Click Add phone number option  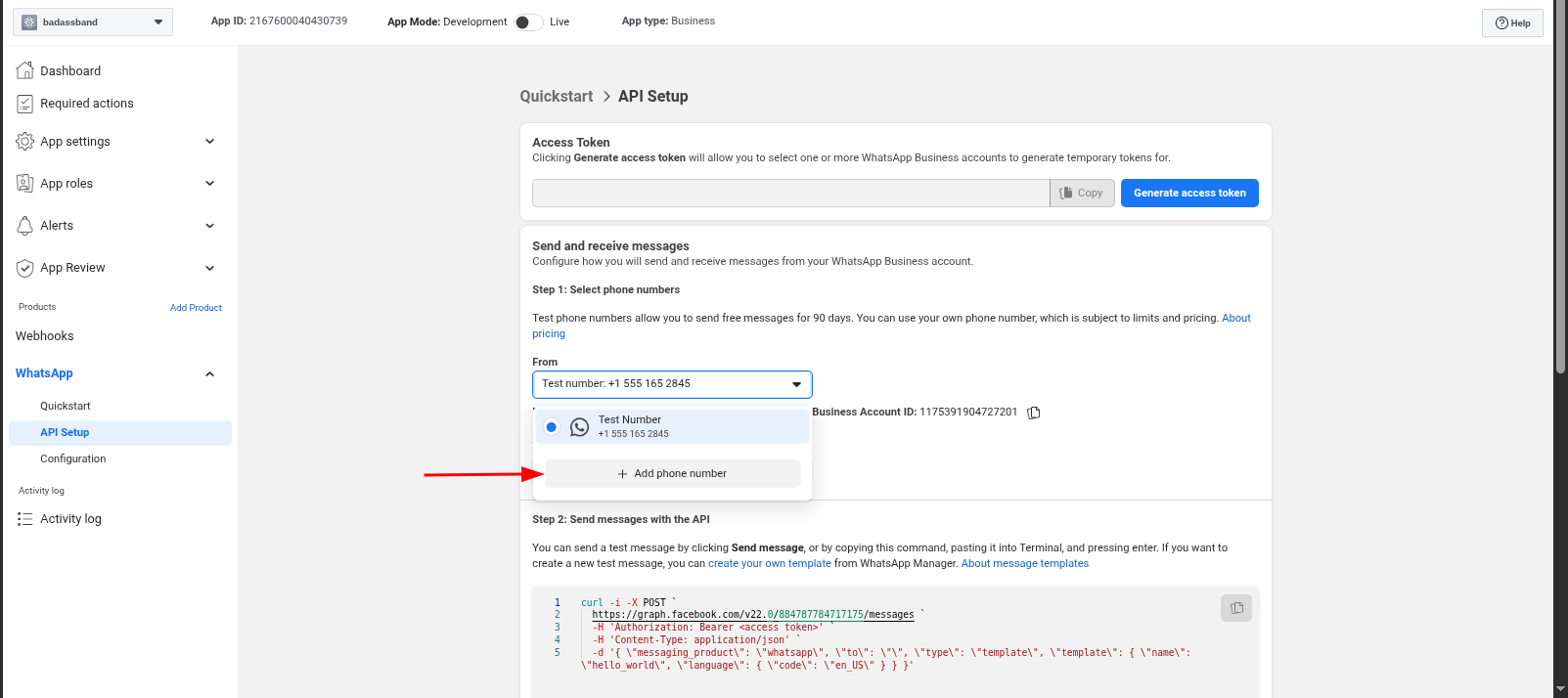672,474
